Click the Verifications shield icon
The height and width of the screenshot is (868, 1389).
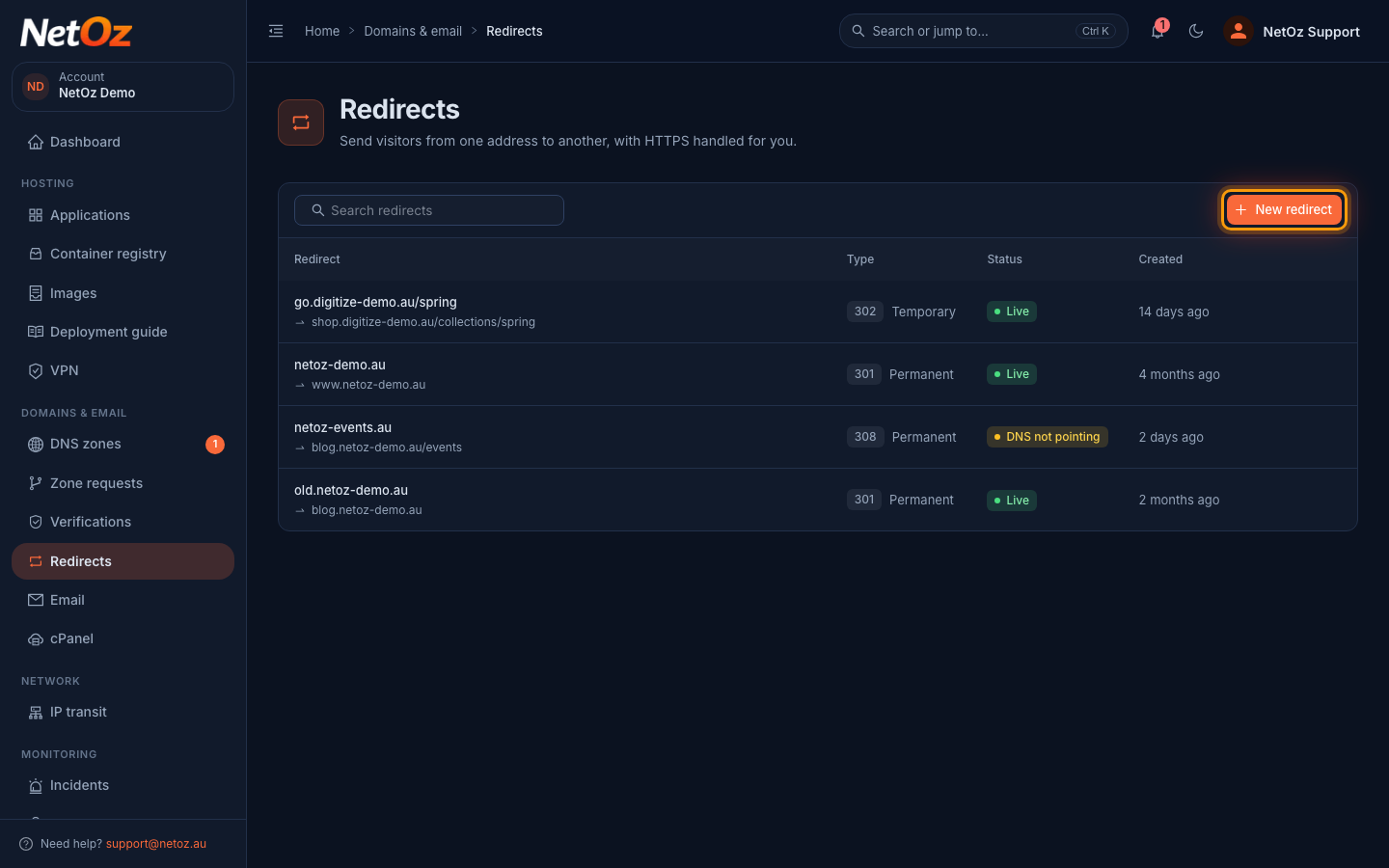pos(36,522)
